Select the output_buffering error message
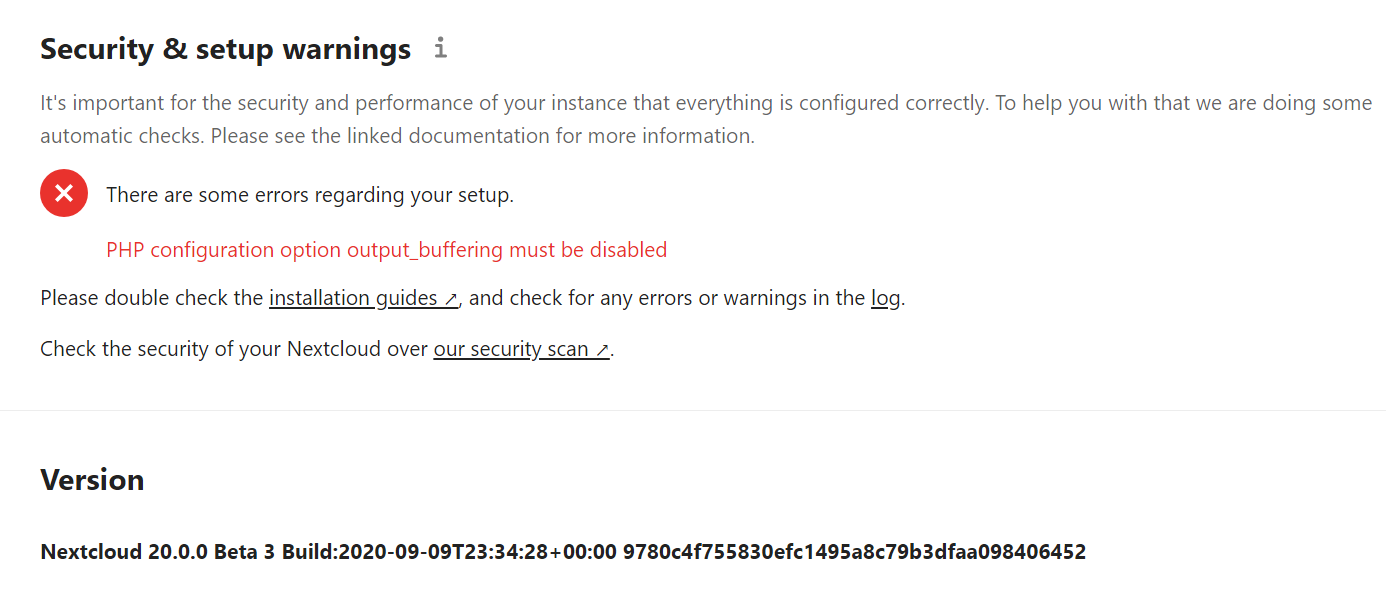The image size is (1386, 604). [386, 249]
